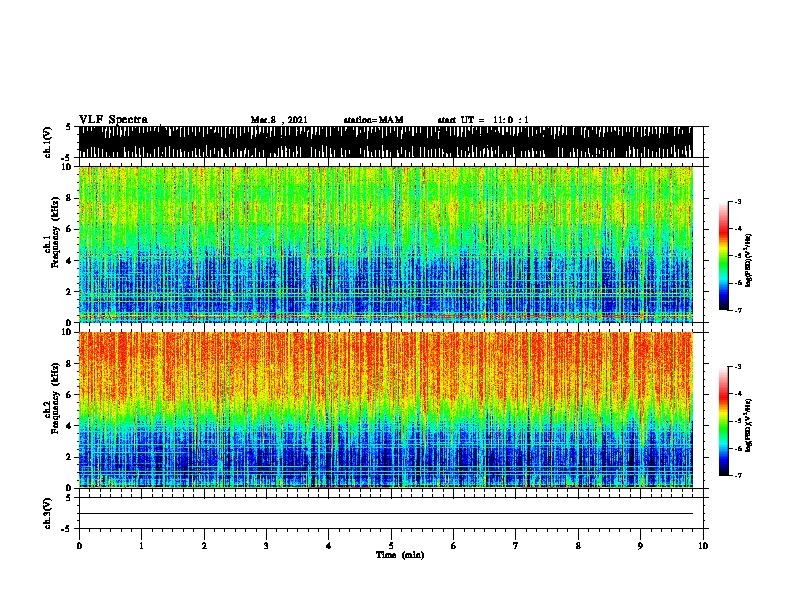Click the "start UT = 11:0:1" header text

(483, 120)
